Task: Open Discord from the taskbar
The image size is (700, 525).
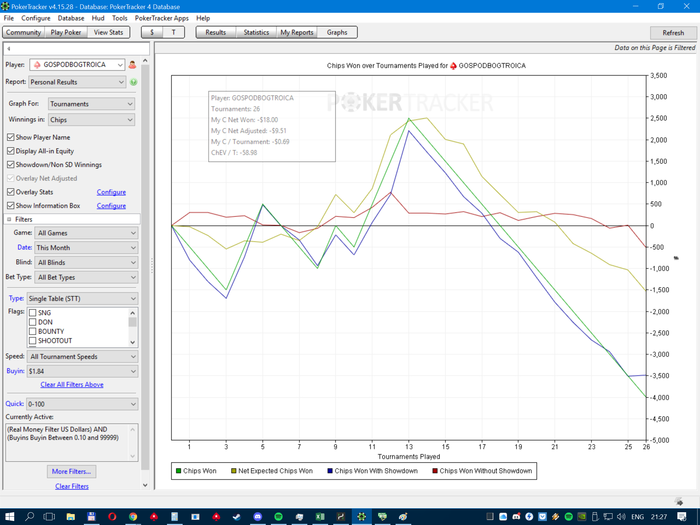Action: point(258,517)
